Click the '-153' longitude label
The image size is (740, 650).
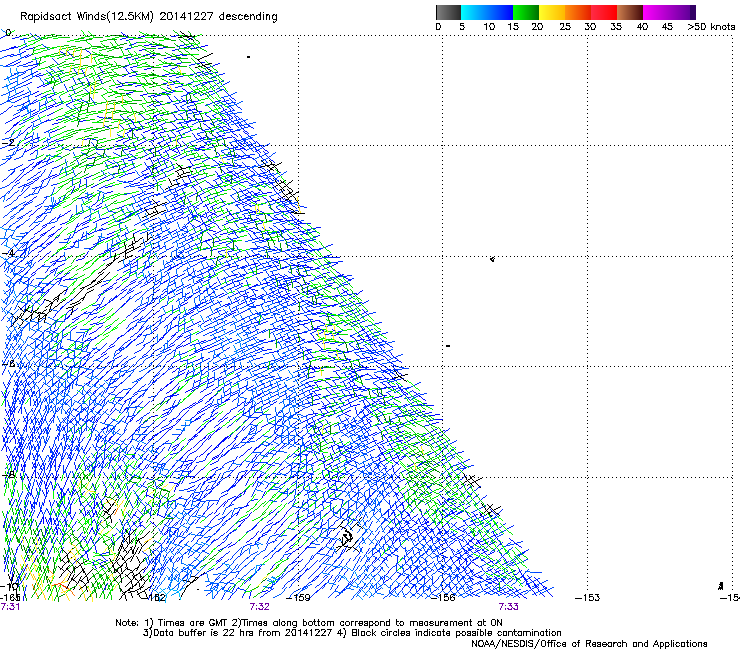tap(588, 598)
